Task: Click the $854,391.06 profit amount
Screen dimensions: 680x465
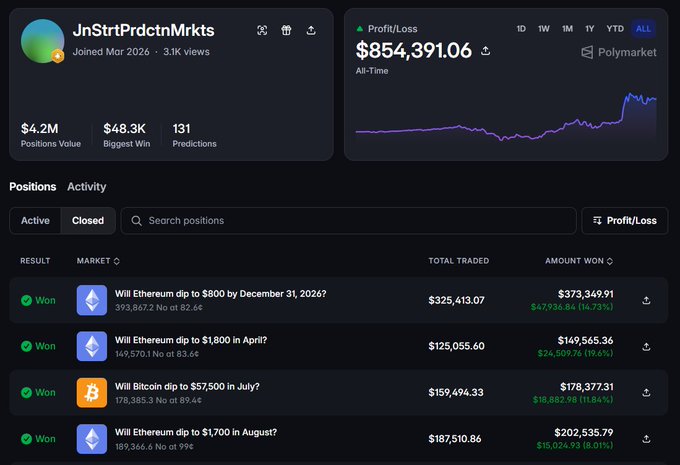Action: [x=413, y=50]
